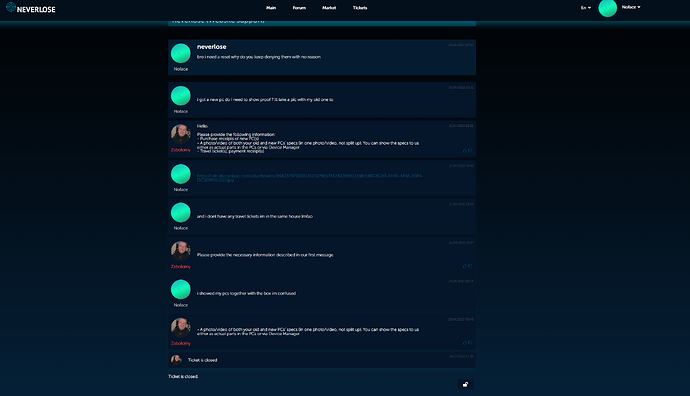Click the unlock ticket icon button
690x396 pixels.
point(465,385)
